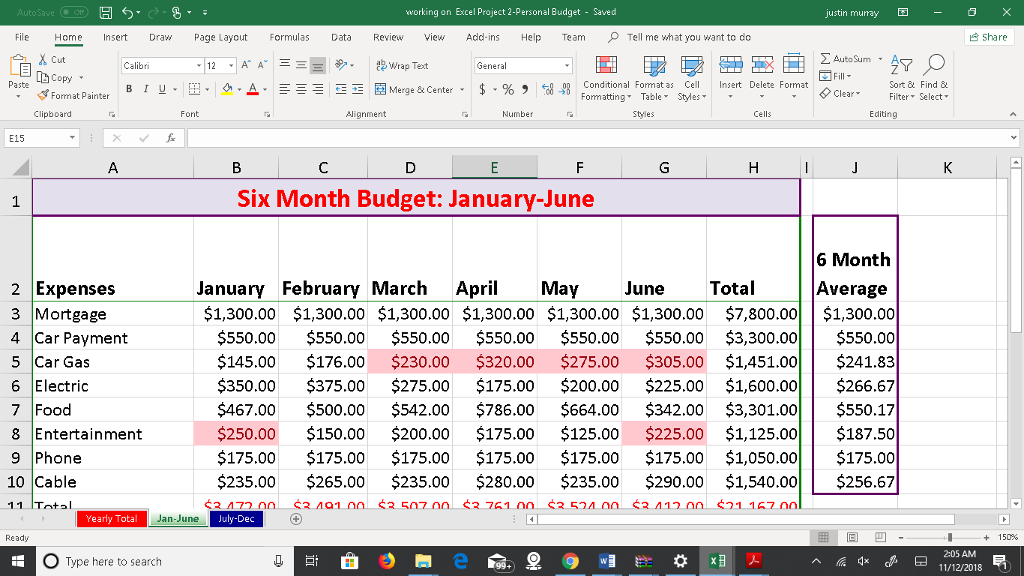The image size is (1024, 576).
Task: Open the Insert ribbon tab
Action: (x=115, y=37)
